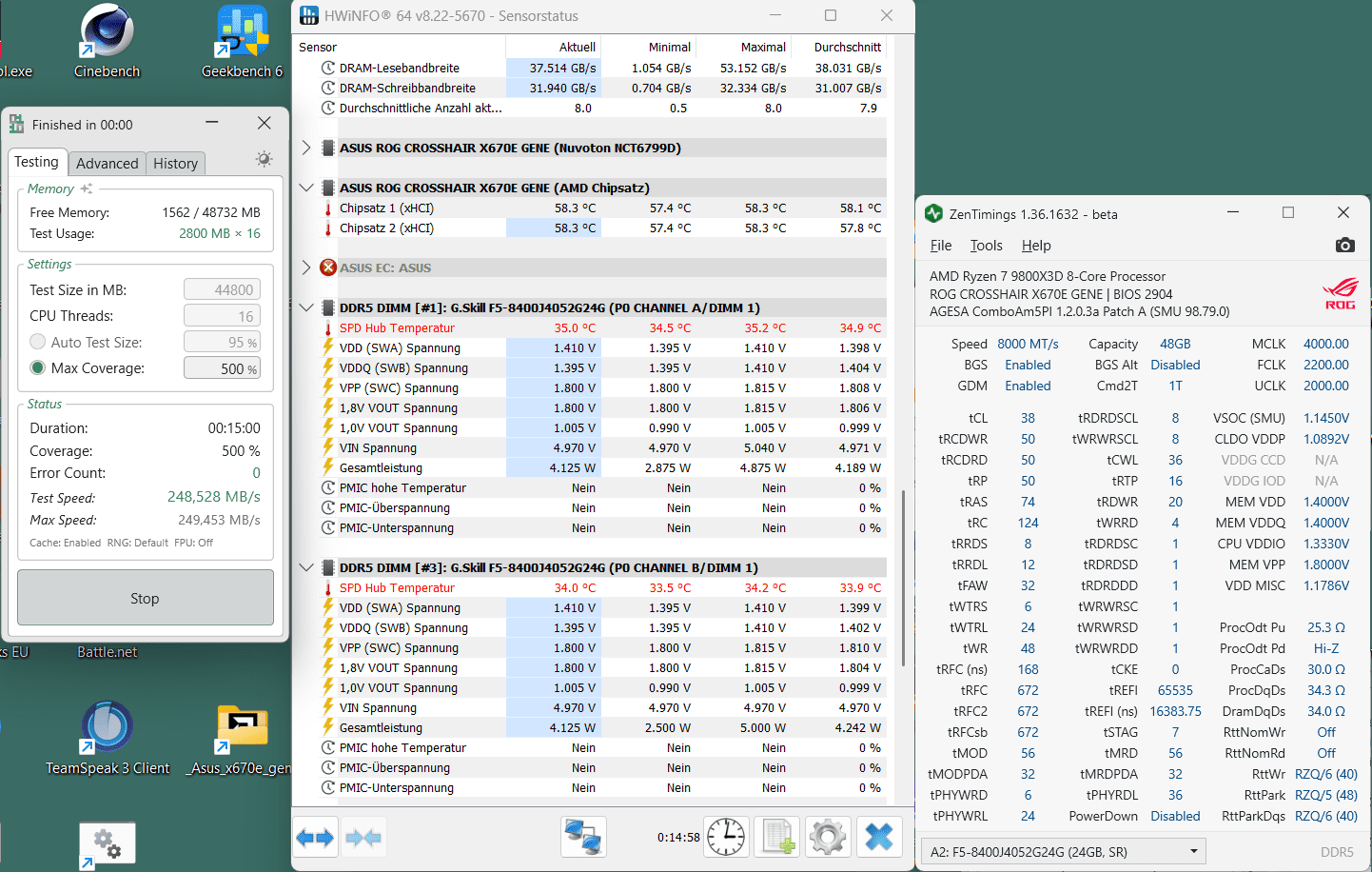Screen dimensions: 1372x872
Task: Click the CPU Threads field
Action: coord(222,316)
